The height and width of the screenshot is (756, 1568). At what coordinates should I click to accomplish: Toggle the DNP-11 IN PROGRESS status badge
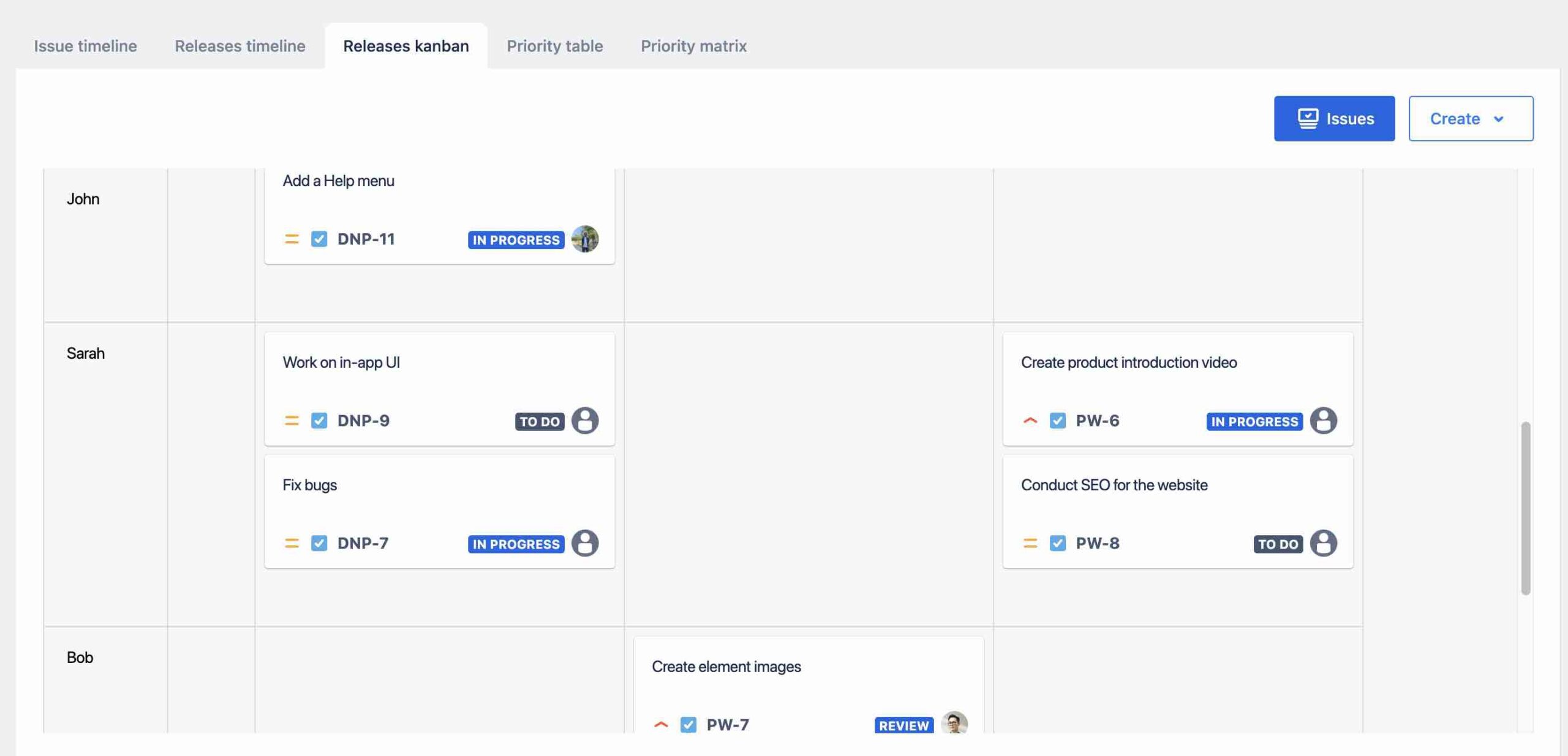pyautogui.click(x=516, y=239)
